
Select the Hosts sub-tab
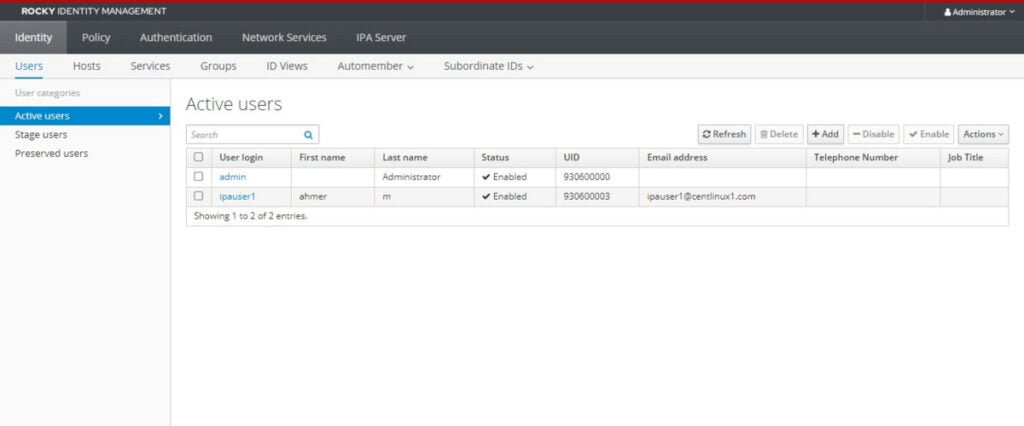click(87, 66)
